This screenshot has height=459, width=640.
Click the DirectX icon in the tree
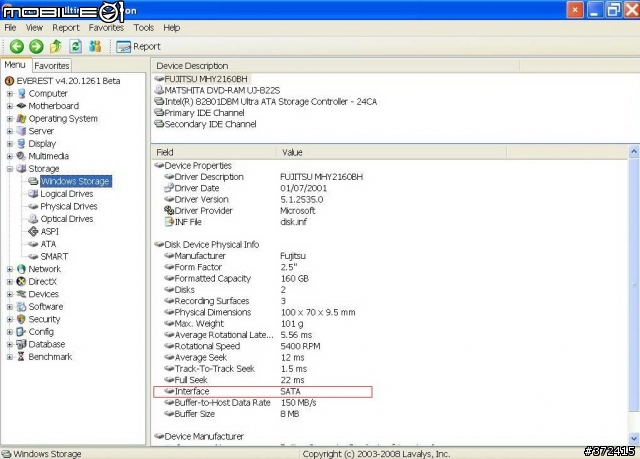tap(21, 282)
